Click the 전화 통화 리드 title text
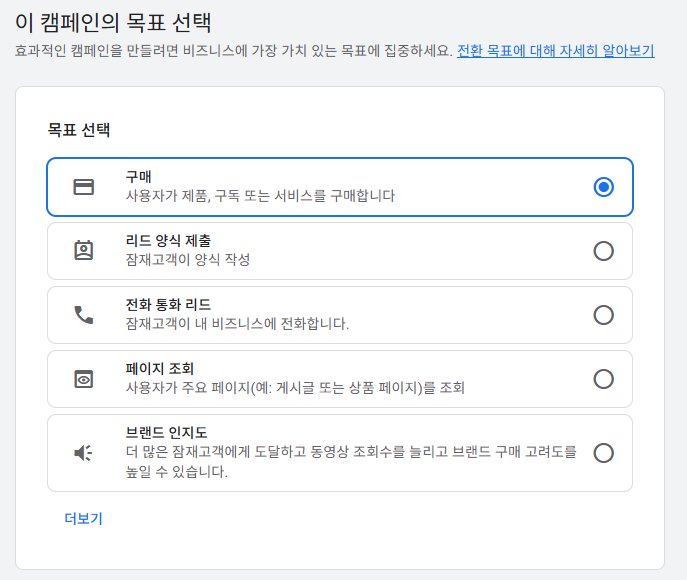The height and width of the screenshot is (580, 687). pyautogui.click(x=168, y=304)
